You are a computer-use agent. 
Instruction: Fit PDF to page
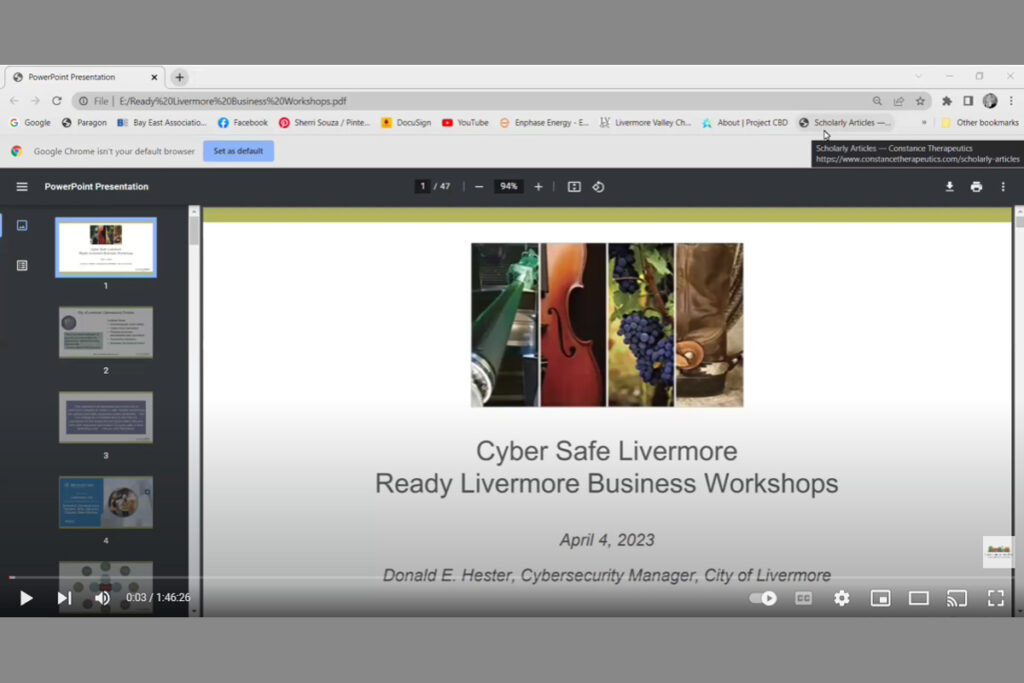[574, 187]
